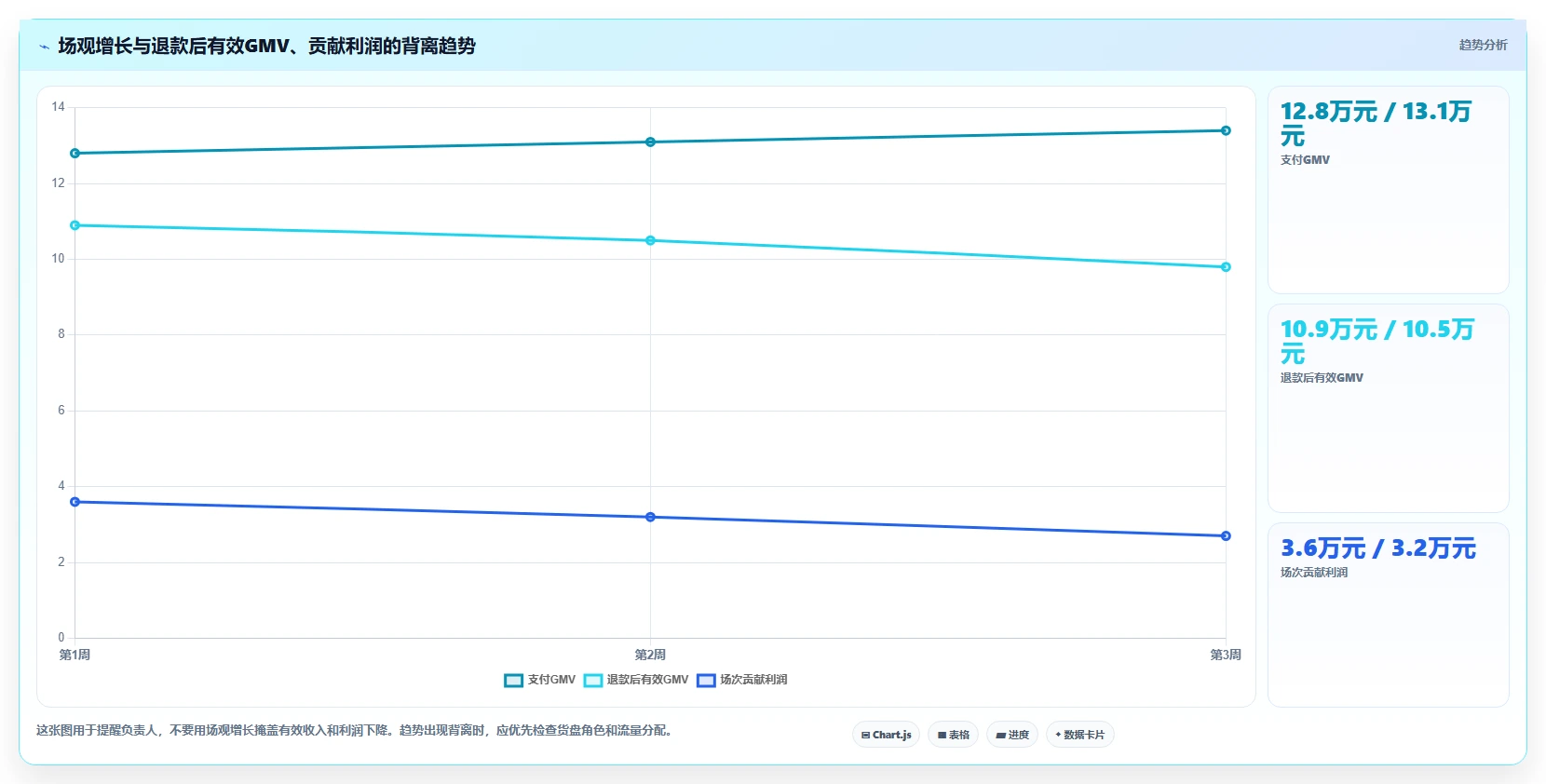Screen dimensions: 1546x784
Task: Click the 场次贡献利润 label in the bottom card
Action: coord(1314,573)
